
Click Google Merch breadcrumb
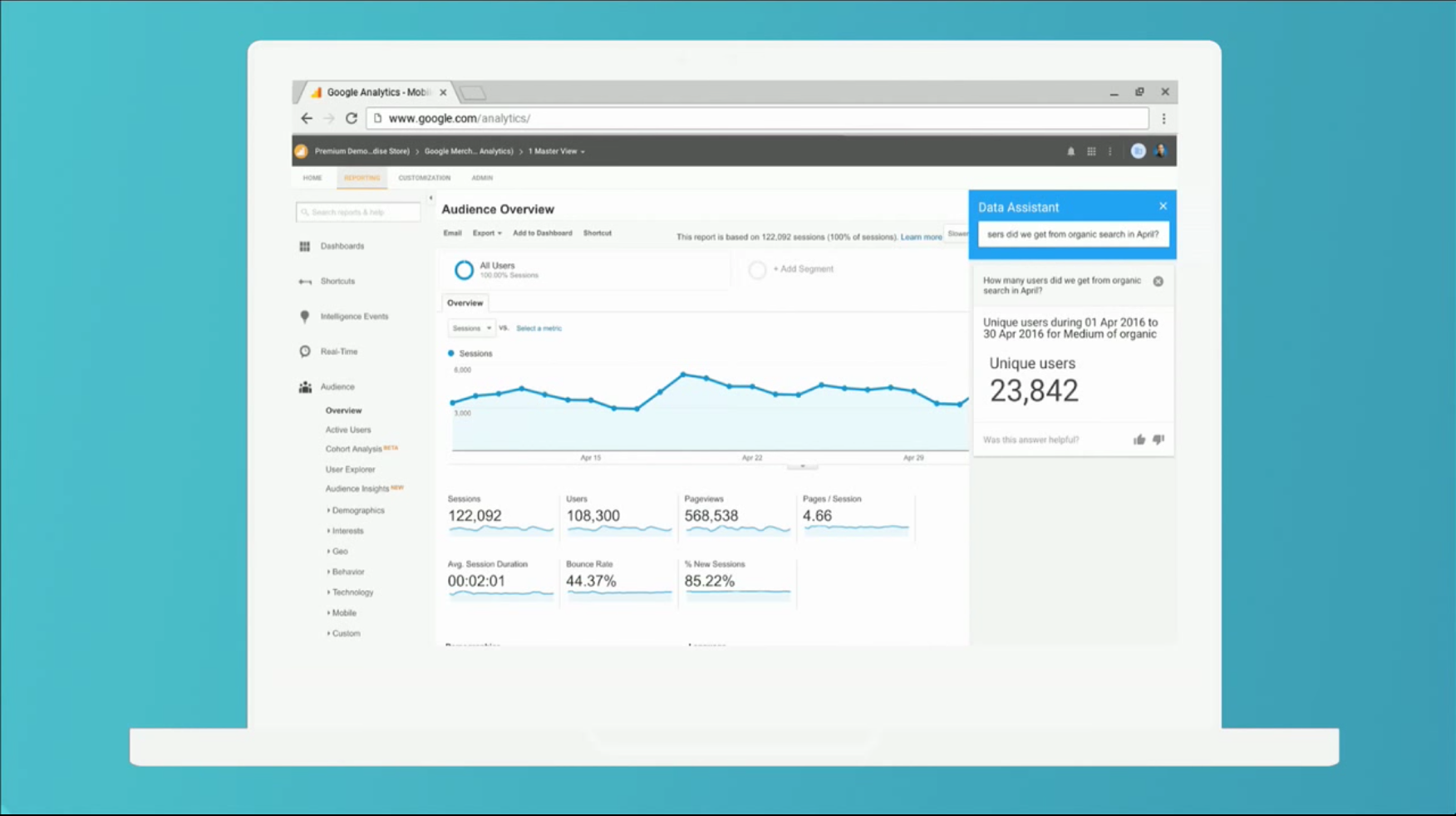[469, 151]
